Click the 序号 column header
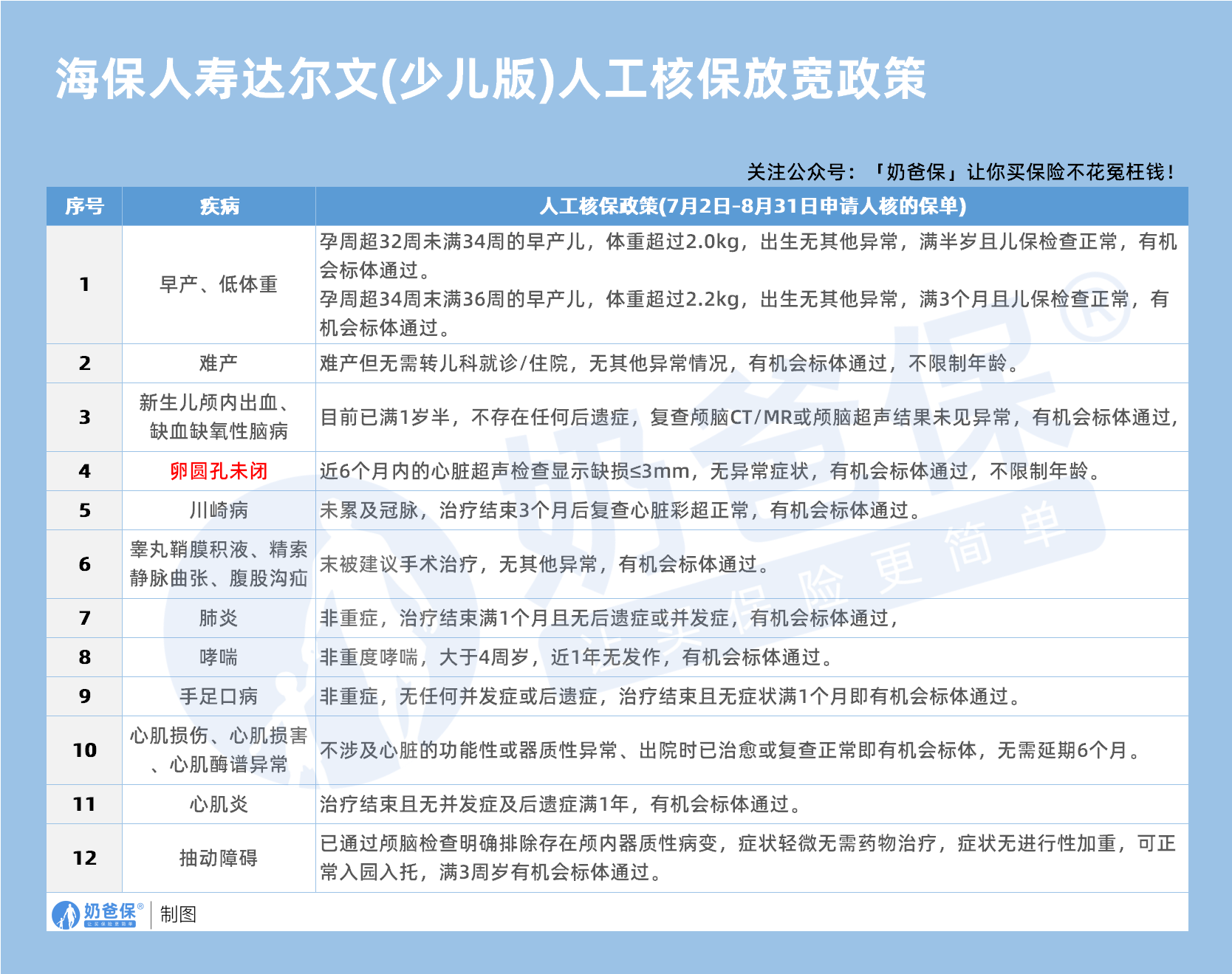1232x974 pixels. click(84, 208)
